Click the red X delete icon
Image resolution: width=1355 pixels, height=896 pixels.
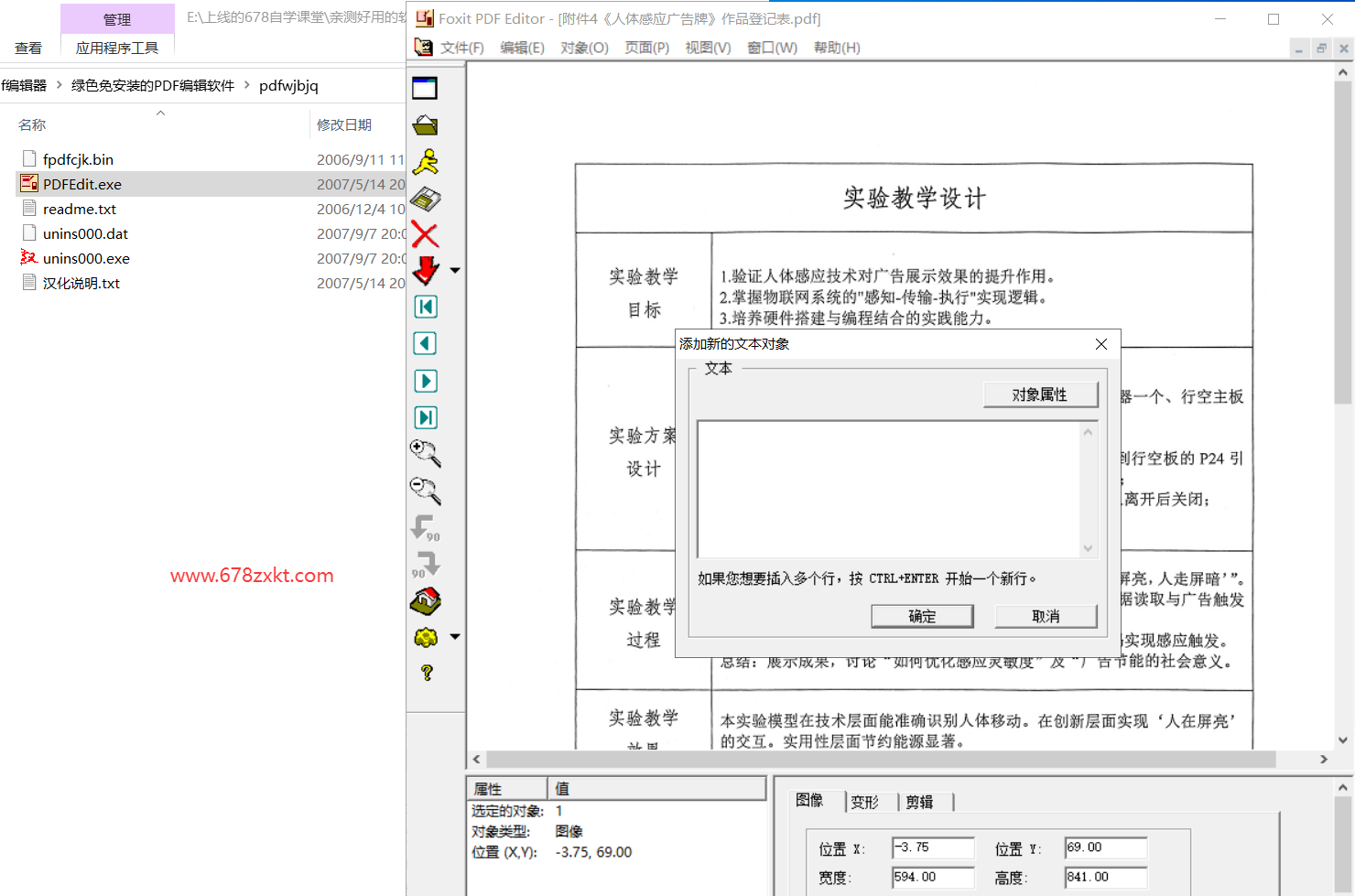coord(425,235)
